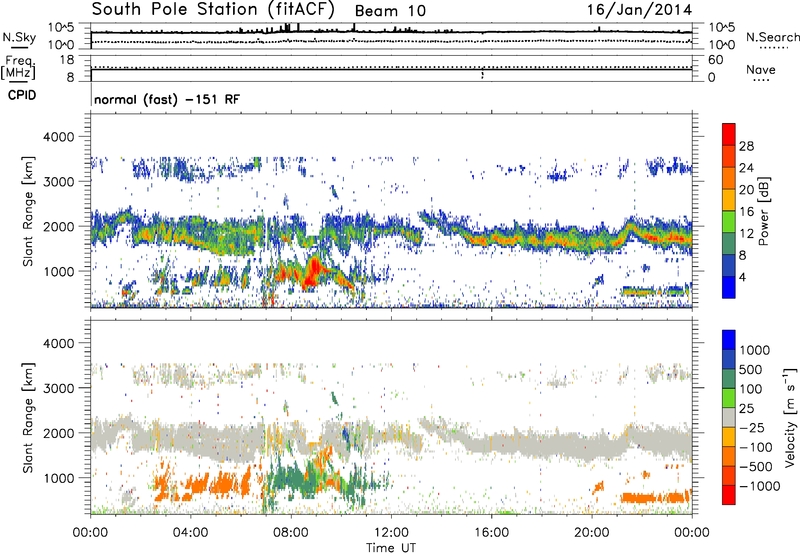Image resolution: width=800 pixels, height=554 pixels.
Task: Pick the light green segment of Power color bar
Action: click(x=729, y=222)
